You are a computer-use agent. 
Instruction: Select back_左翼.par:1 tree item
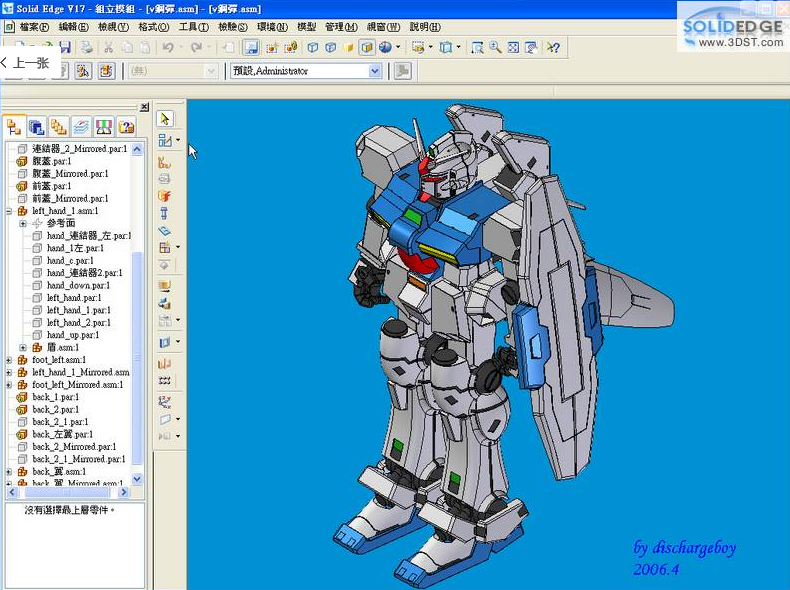point(62,435)
